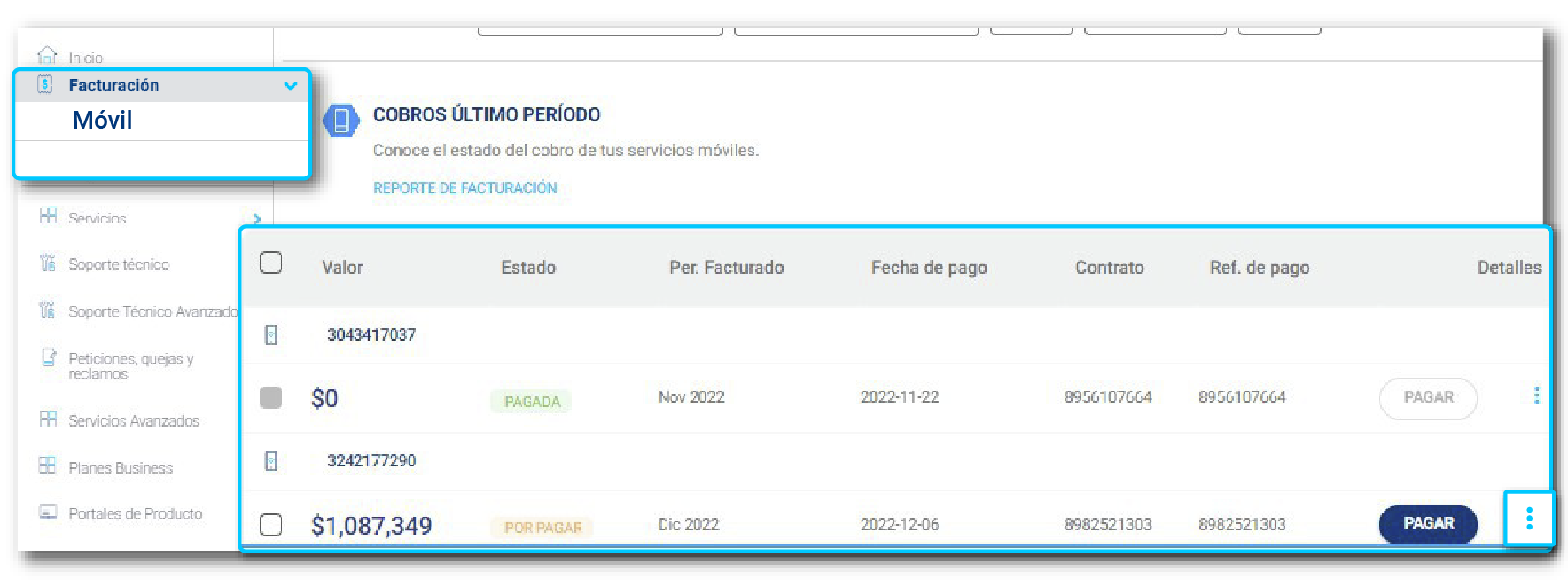
Task: Open the REPORTE DE FACTURACIÓN link
Action: pyautogui.click(x=464, y=188)
